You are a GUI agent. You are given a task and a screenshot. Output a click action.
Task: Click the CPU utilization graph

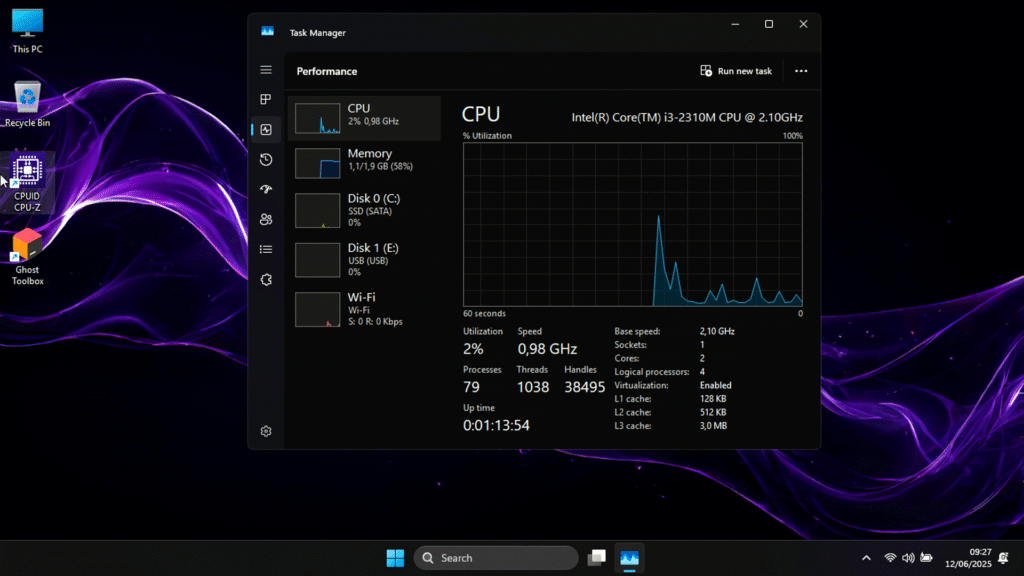click(x=633, y=225)
